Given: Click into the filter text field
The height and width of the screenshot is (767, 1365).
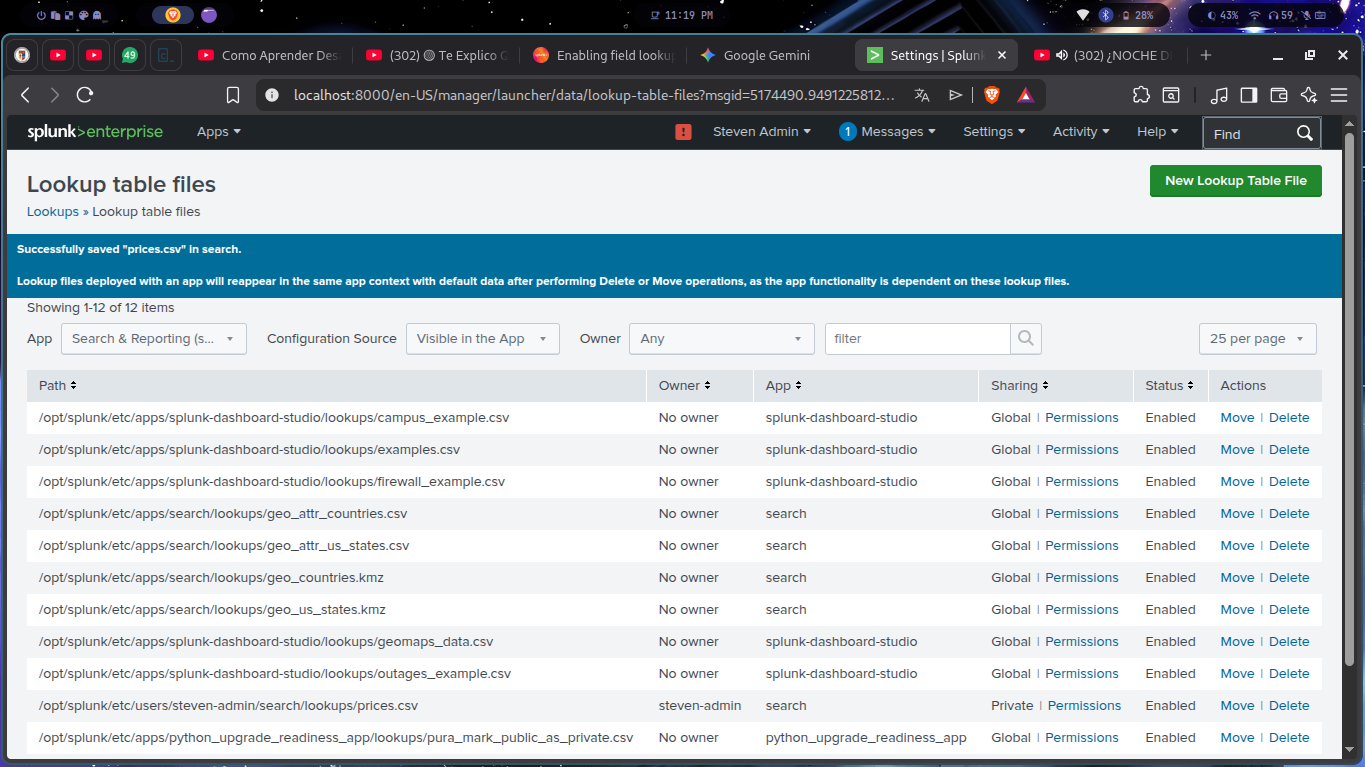Looking at the screenshot, I should 917,339.
